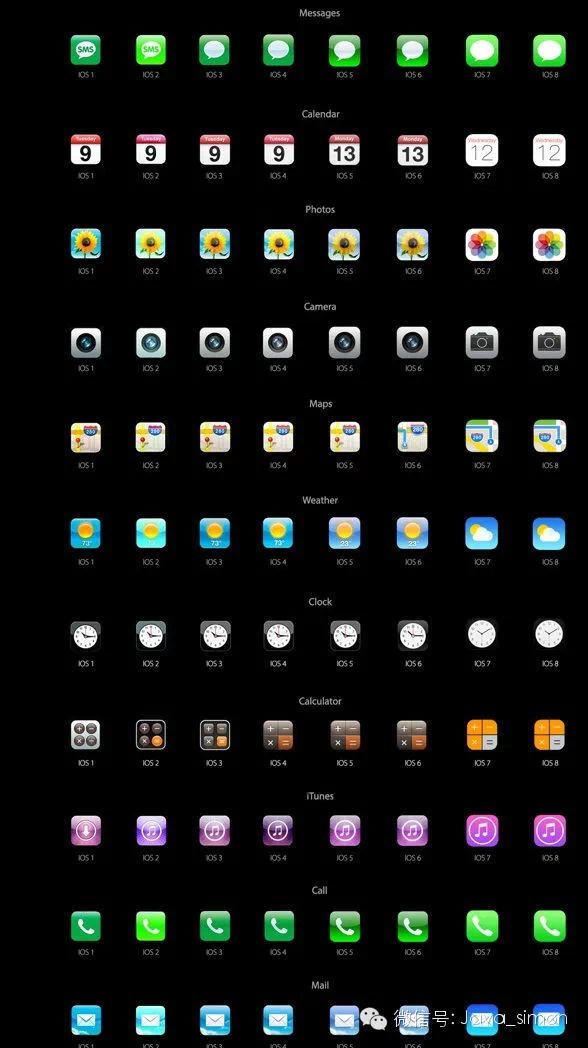Click the iOS 5 label under Calculator
Viewport: 588px width, 1048px height.
click(345, 763)
